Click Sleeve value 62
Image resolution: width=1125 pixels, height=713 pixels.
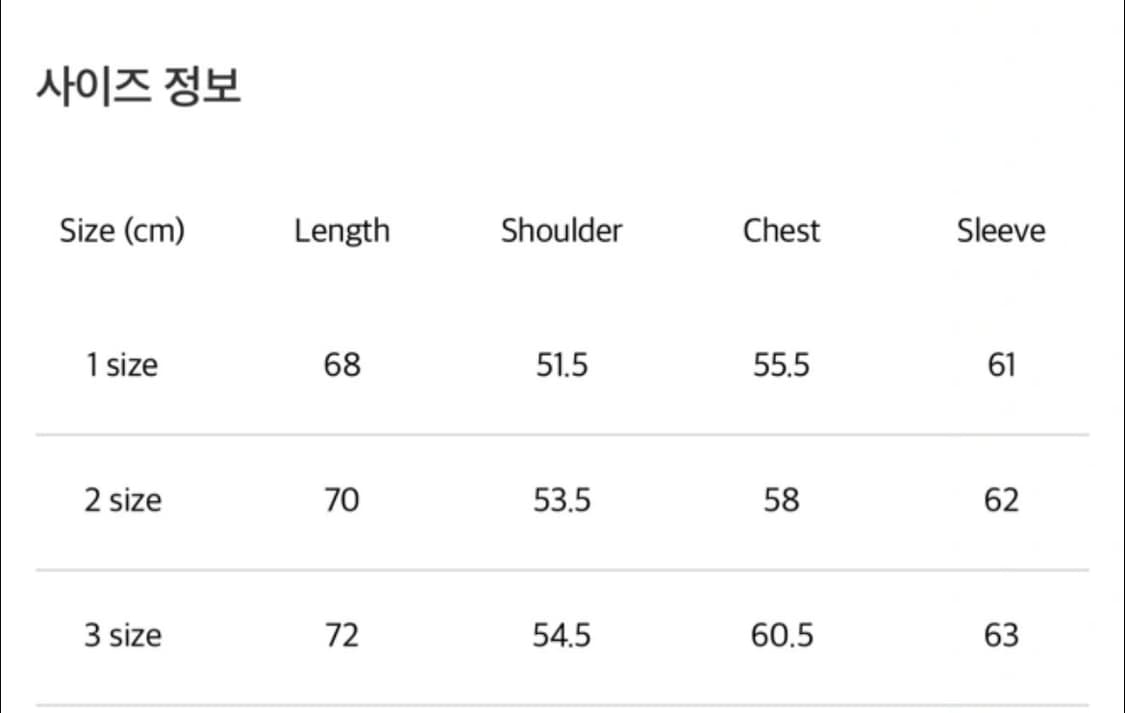pos(1001,500)
